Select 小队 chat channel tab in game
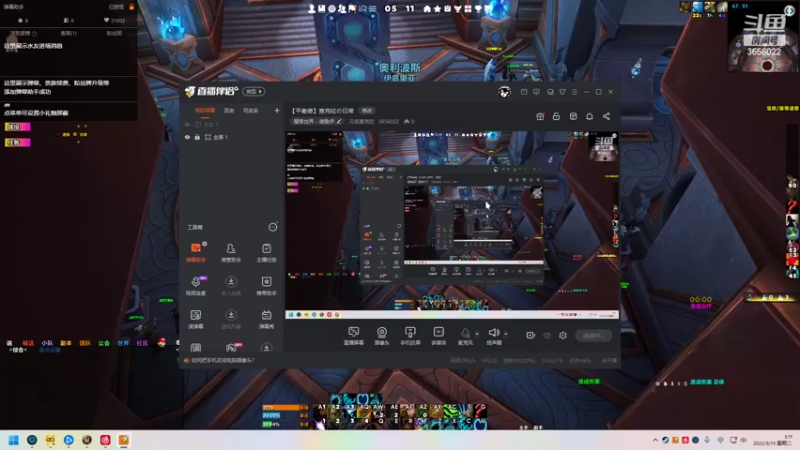The height and width of the screenshot is (450, 800). 47,343
